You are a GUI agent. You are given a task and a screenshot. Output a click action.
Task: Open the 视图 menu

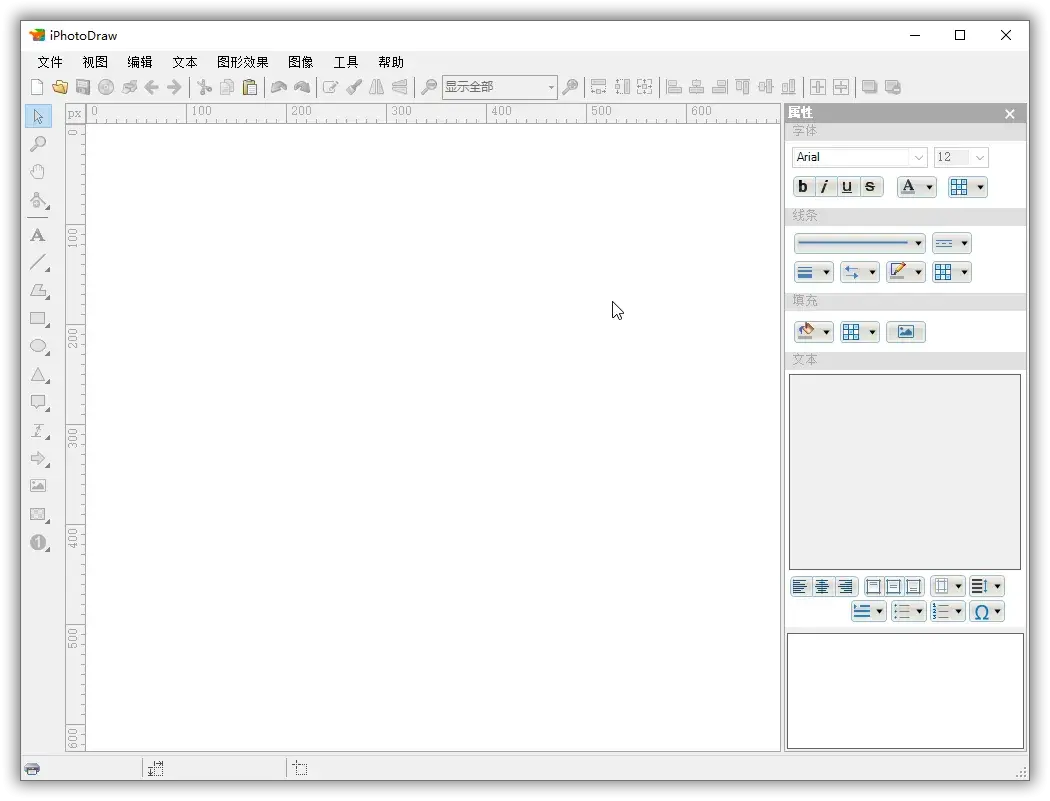click(95, 62)
